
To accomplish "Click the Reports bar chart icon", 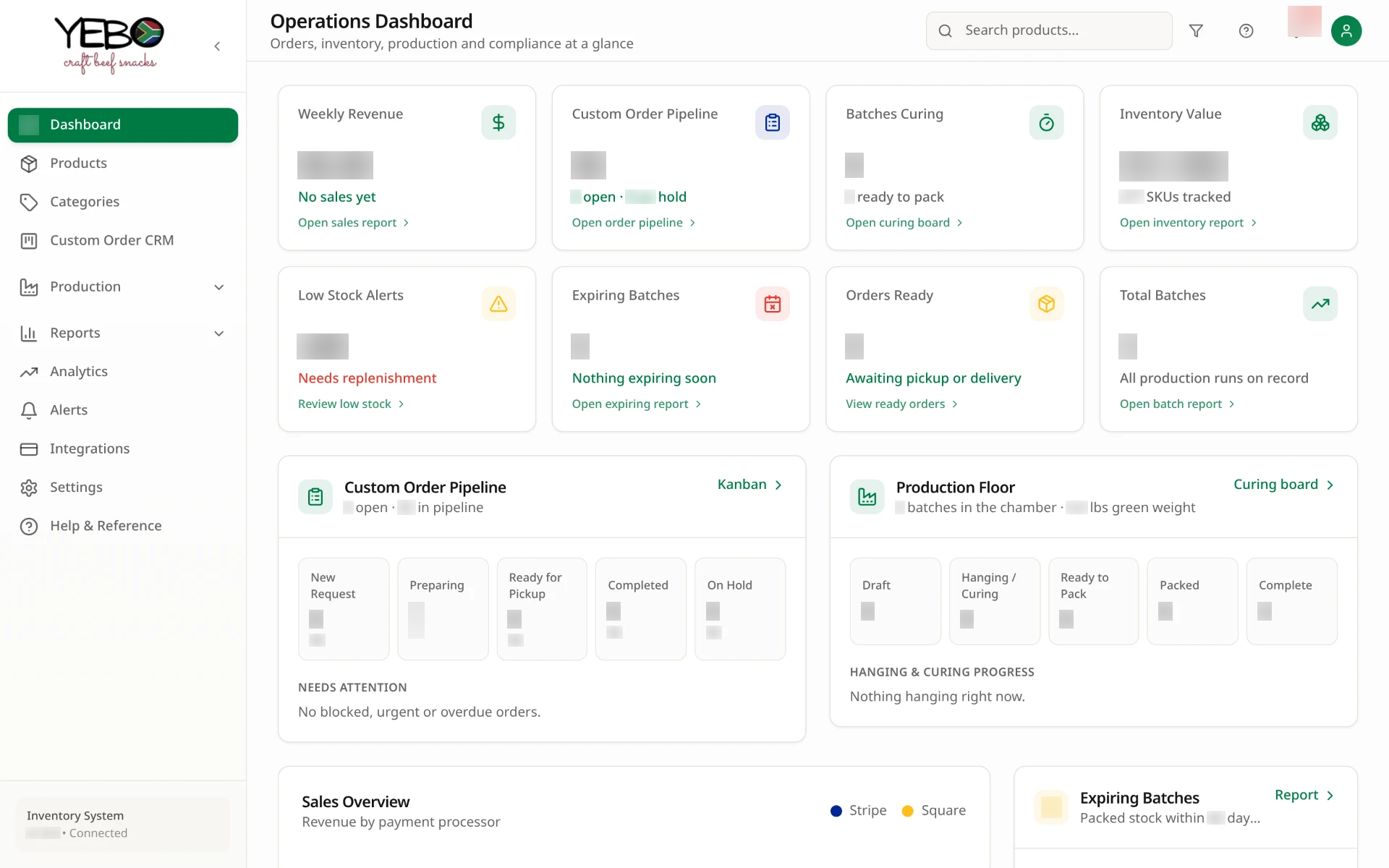I will click(x=29, y=333).
